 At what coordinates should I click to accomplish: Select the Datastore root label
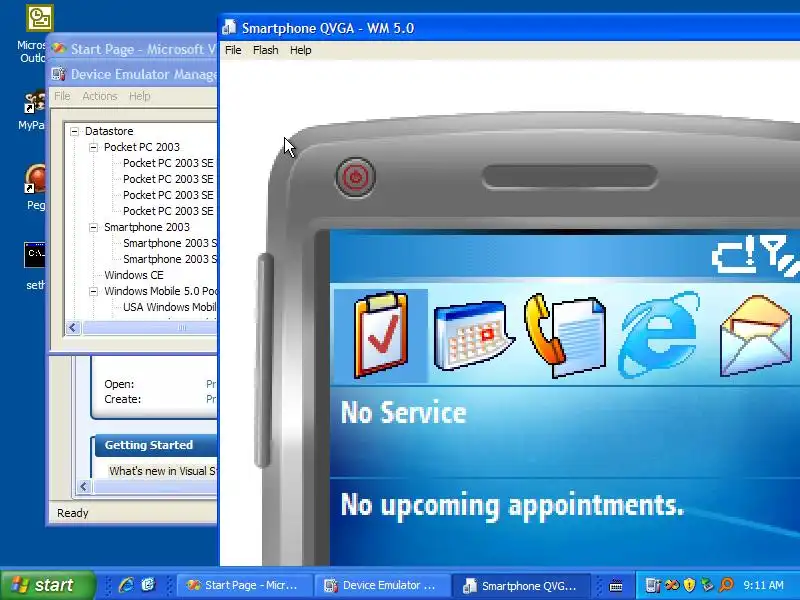pos(109,131)
